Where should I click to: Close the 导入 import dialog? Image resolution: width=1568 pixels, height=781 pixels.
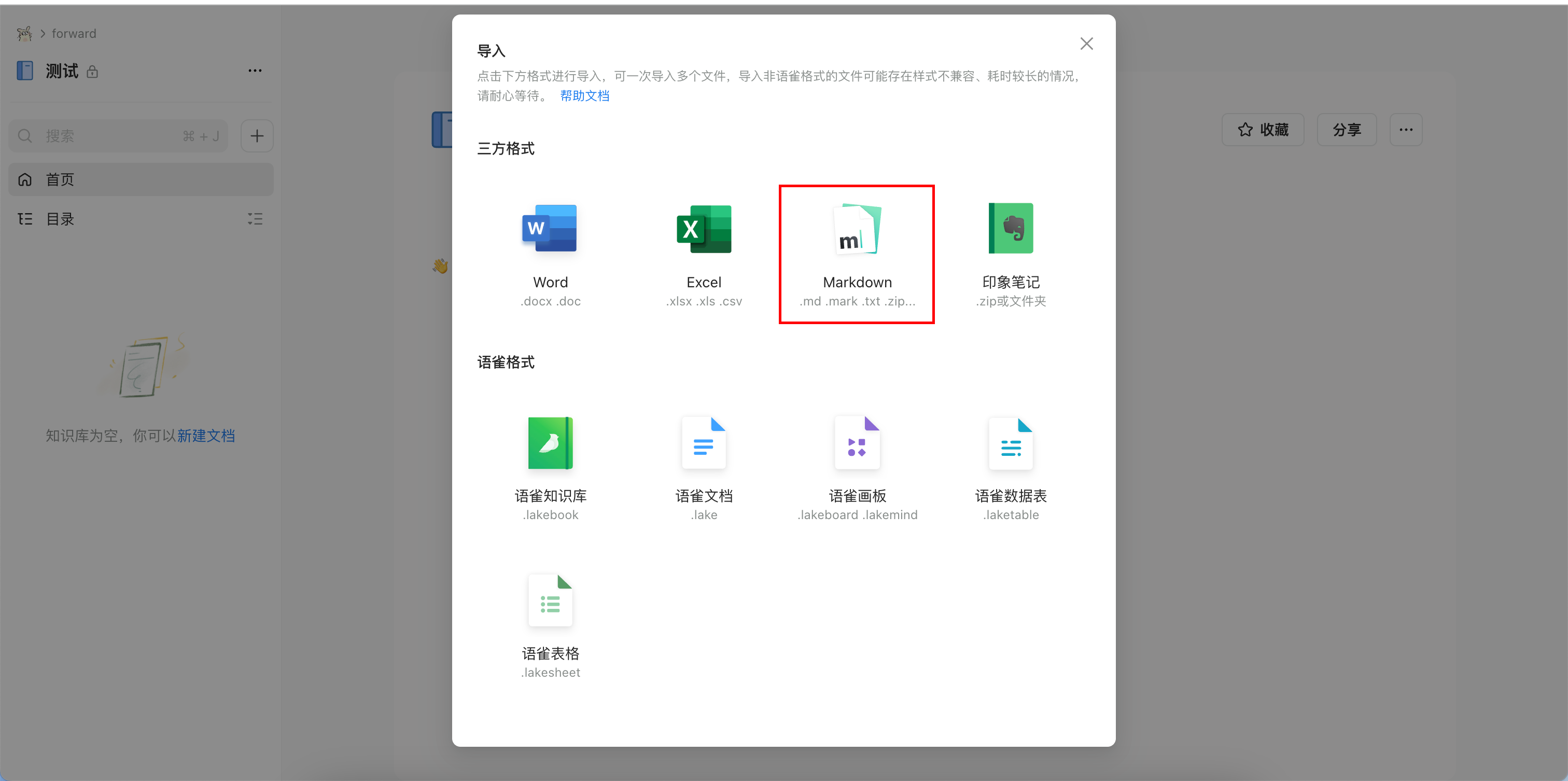click(1086, 44)
